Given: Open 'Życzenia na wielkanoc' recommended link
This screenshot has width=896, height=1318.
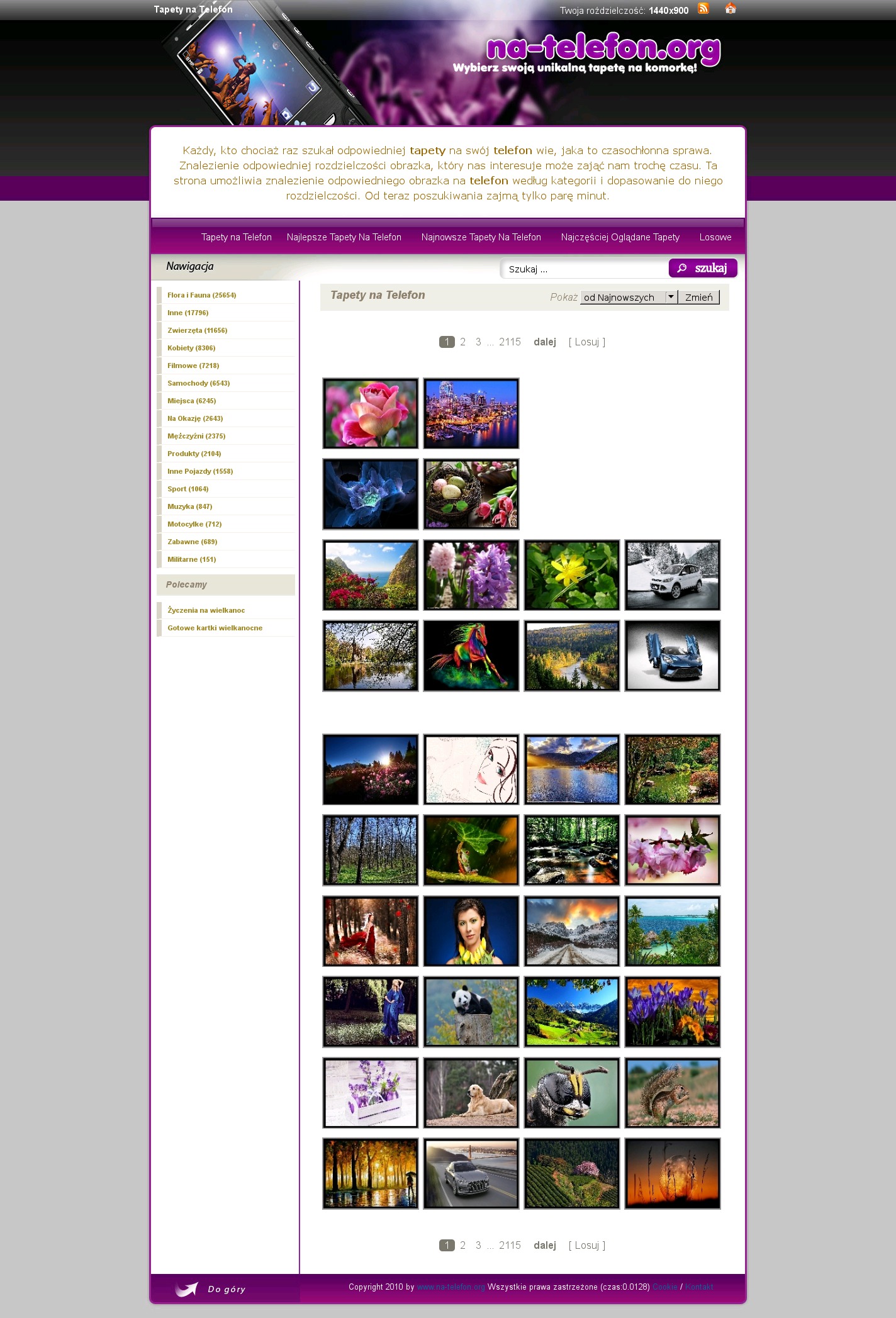Looking at the screenshot, I should 206,610.
